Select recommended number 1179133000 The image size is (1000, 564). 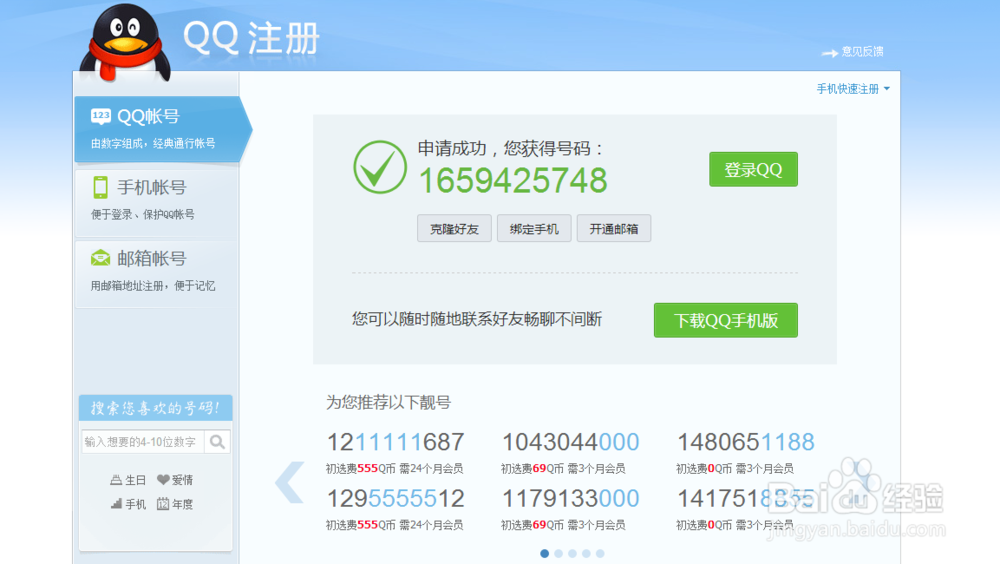point(570,498)
